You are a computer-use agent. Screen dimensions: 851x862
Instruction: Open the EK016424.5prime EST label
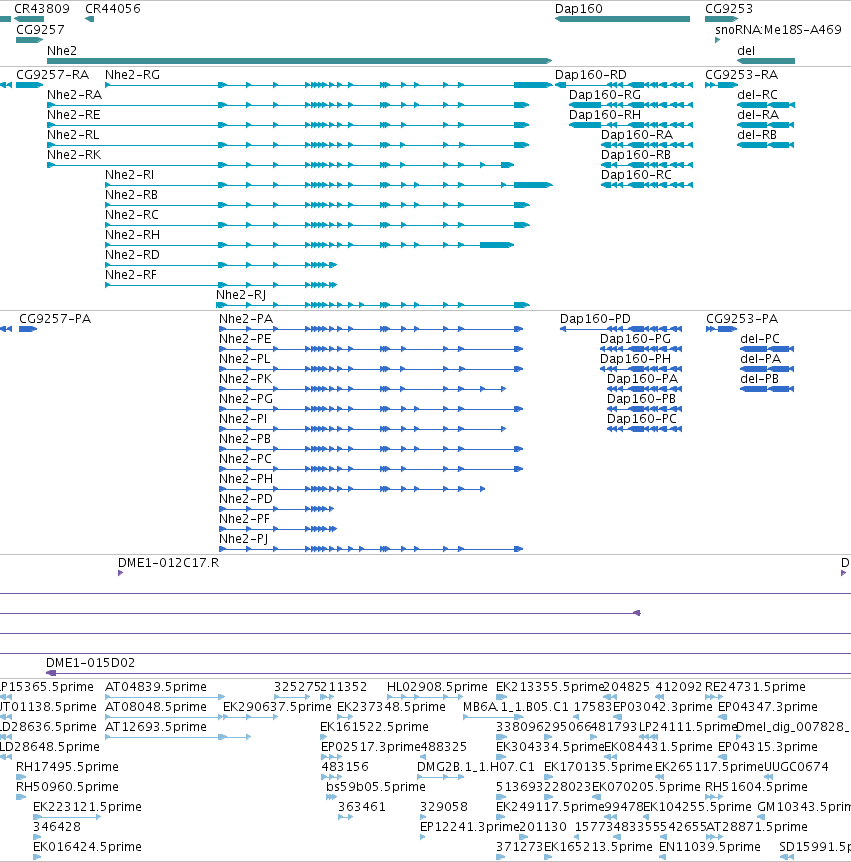(x=87, y=847)
